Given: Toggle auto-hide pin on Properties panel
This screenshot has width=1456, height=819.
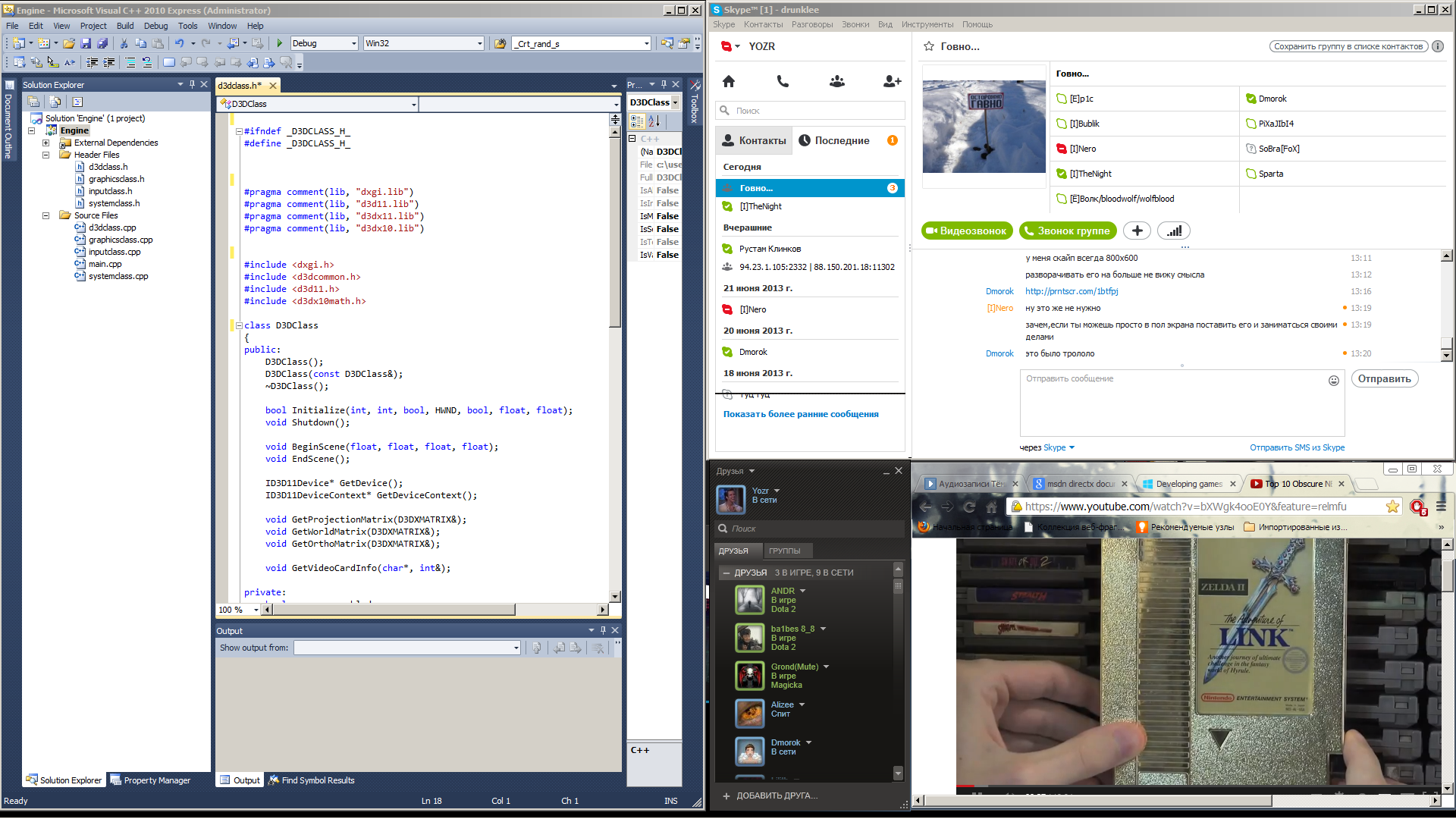Looking at the screenshot, I should coord(664,84).
